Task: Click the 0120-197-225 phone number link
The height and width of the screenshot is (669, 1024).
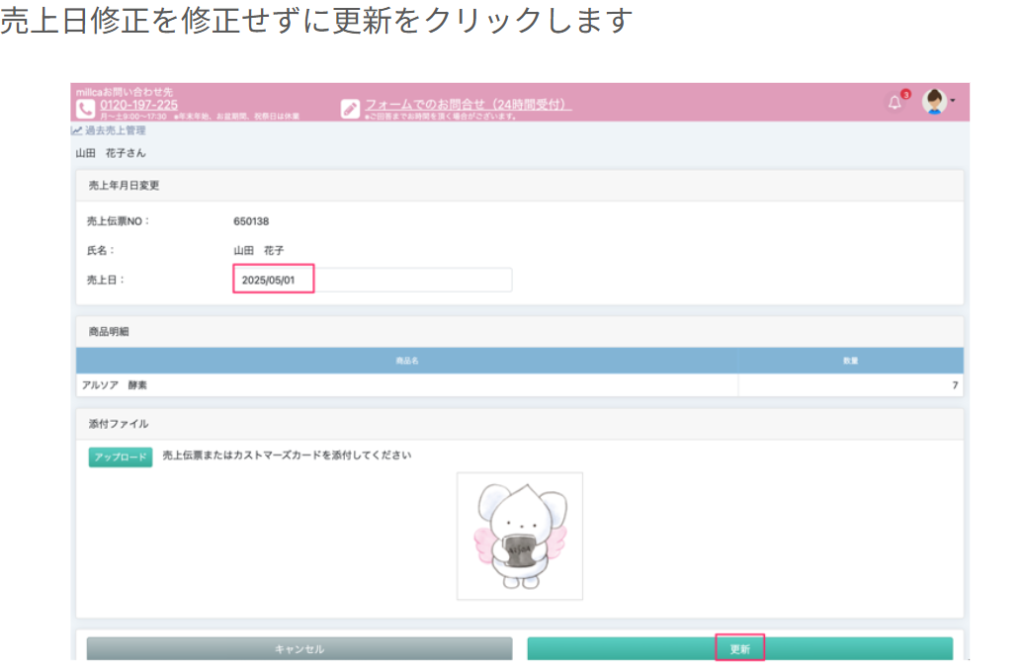Action: (139, 104)
